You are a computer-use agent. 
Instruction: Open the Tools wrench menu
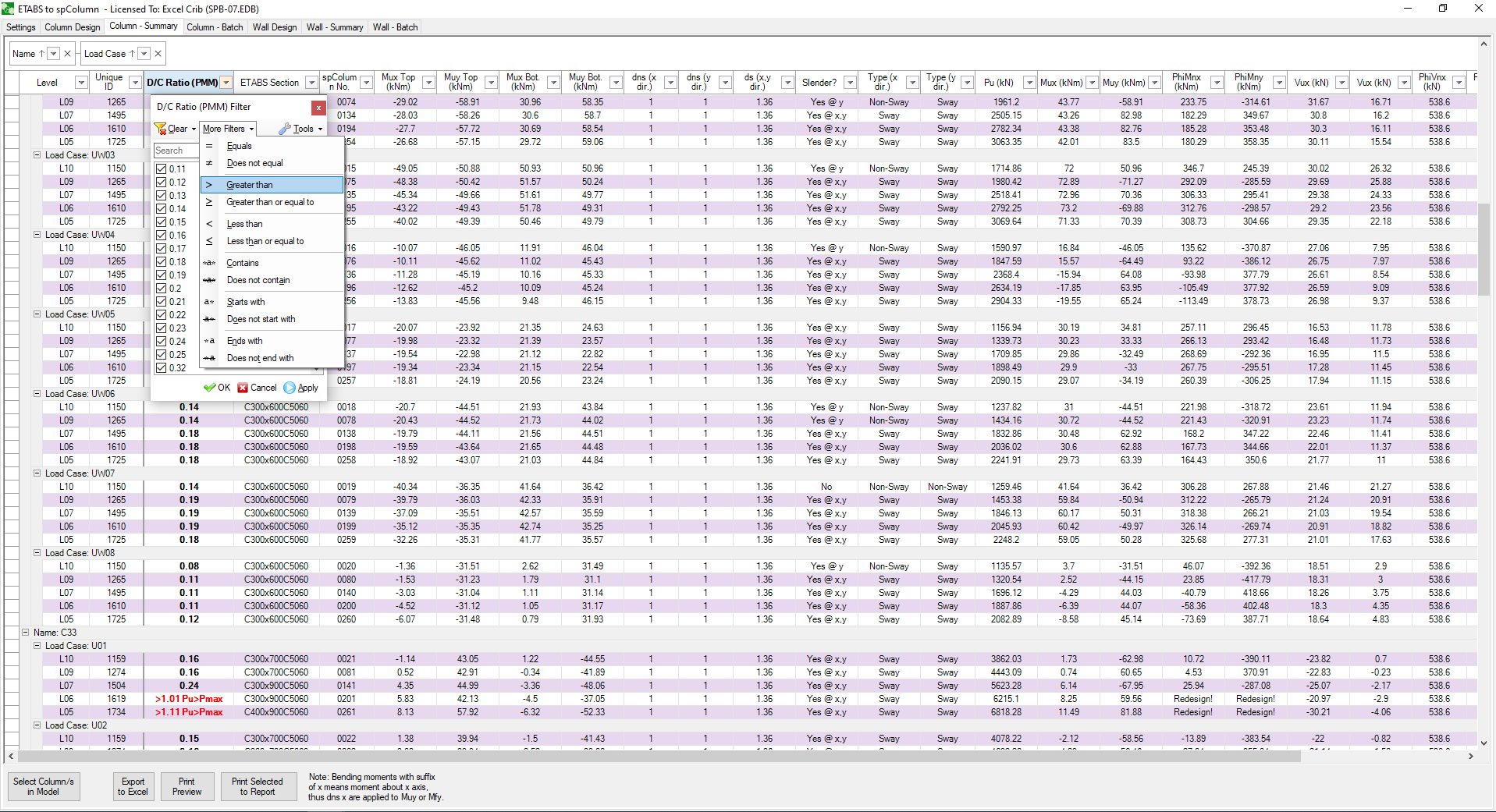point(300,129)
